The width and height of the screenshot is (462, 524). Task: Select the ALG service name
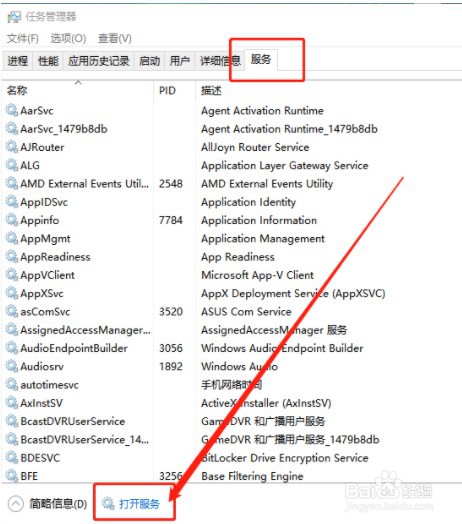[30, 165]
